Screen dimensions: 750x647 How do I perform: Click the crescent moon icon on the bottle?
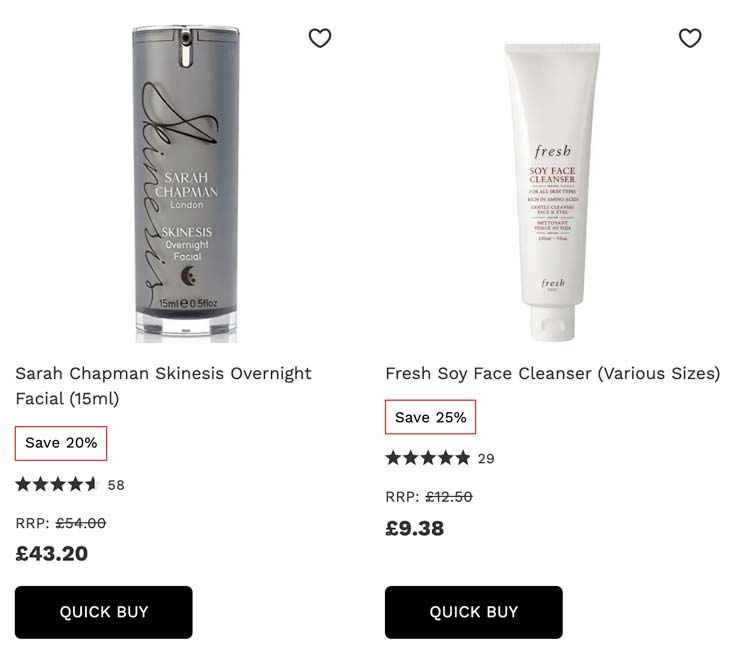tap(189, 276)
